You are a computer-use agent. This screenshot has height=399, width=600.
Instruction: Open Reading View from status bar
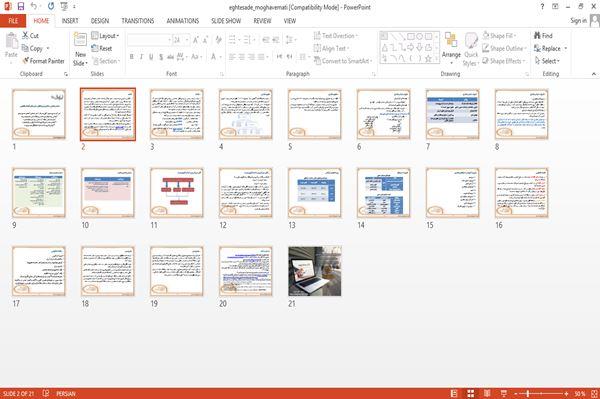(487, 393)
